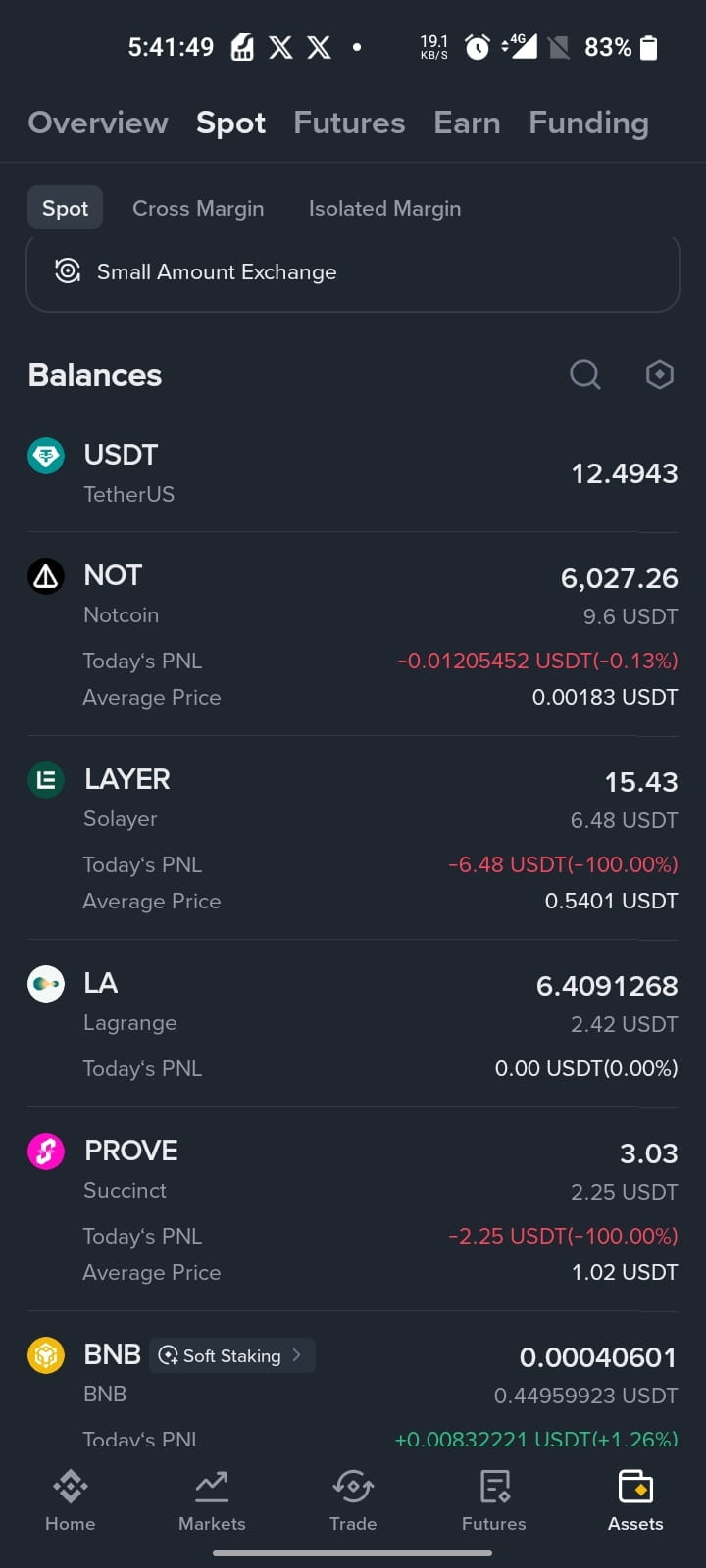Open Trade in bottom navigation
This screenshot has height=1568, width=706.
tap(353, 1500)
